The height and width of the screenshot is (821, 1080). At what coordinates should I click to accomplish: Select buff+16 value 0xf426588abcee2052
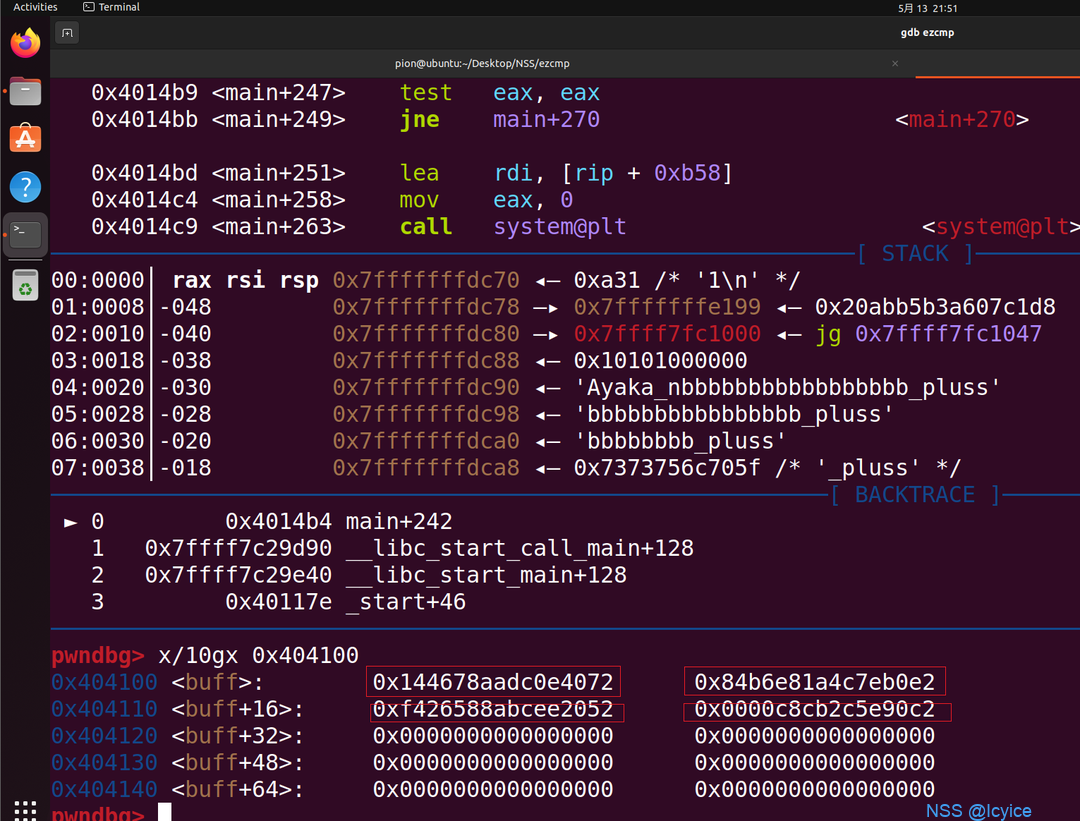coord(493,709)
